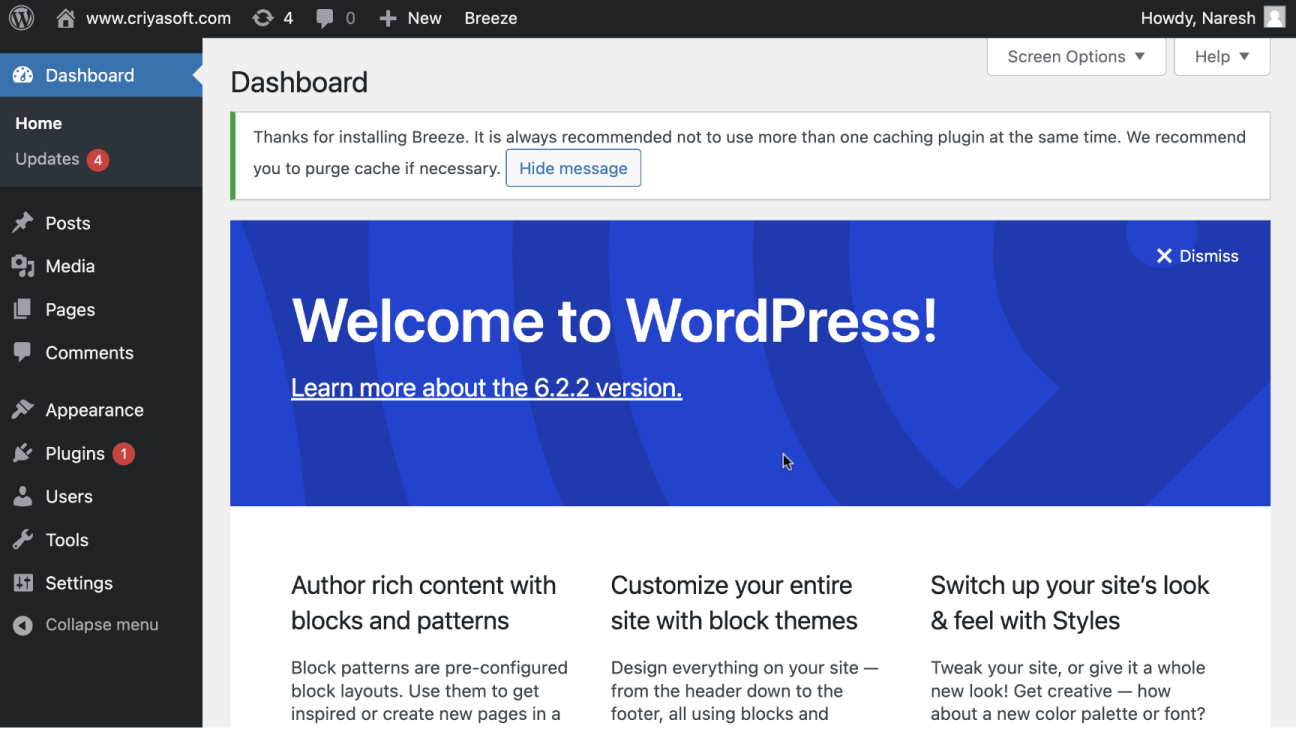Click the home icon beside www.criyasoft.com
Image resolution: width=1296 pixels, height=729 pixels.
66,18
